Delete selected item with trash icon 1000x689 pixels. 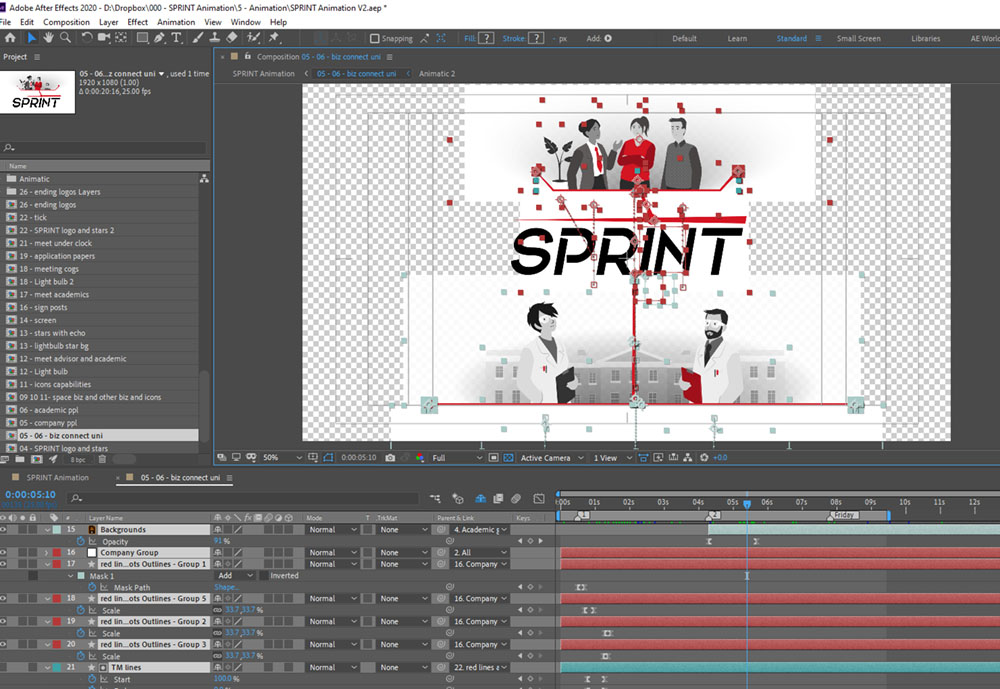pyautogui.click(x=102, y=459)
